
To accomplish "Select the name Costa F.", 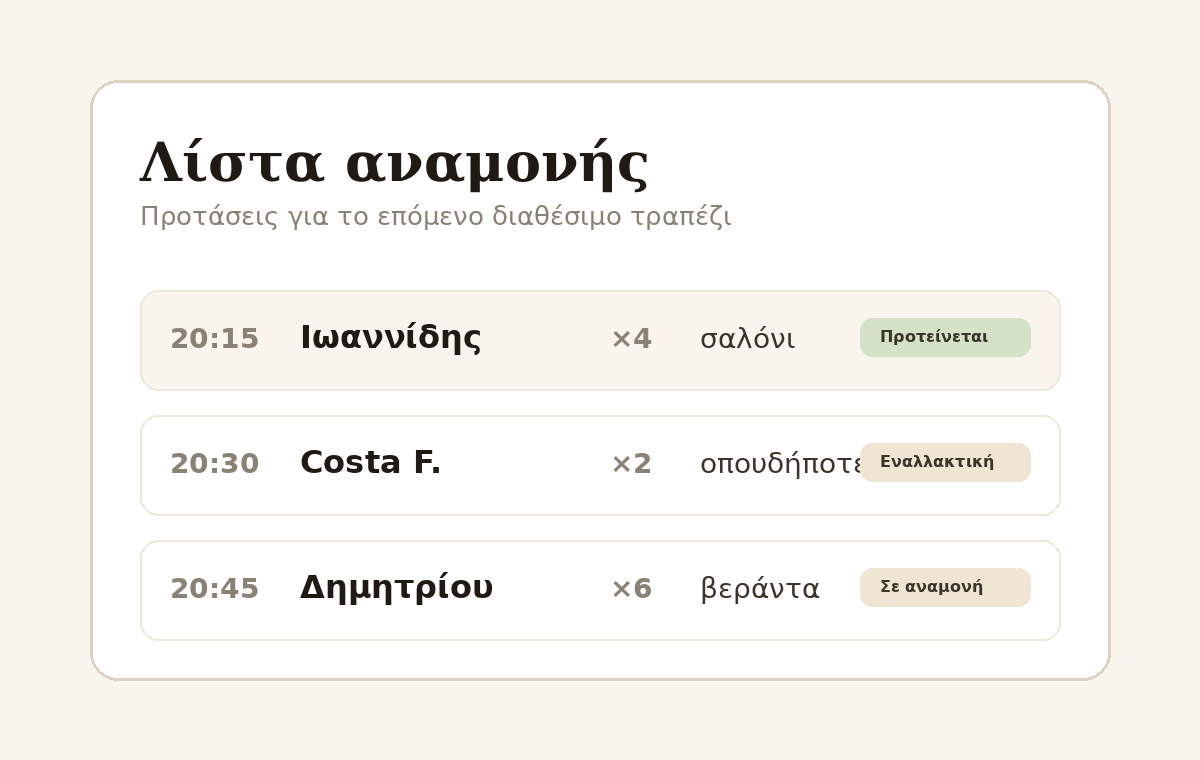I will pyautogui.click(x=371, y=463).
